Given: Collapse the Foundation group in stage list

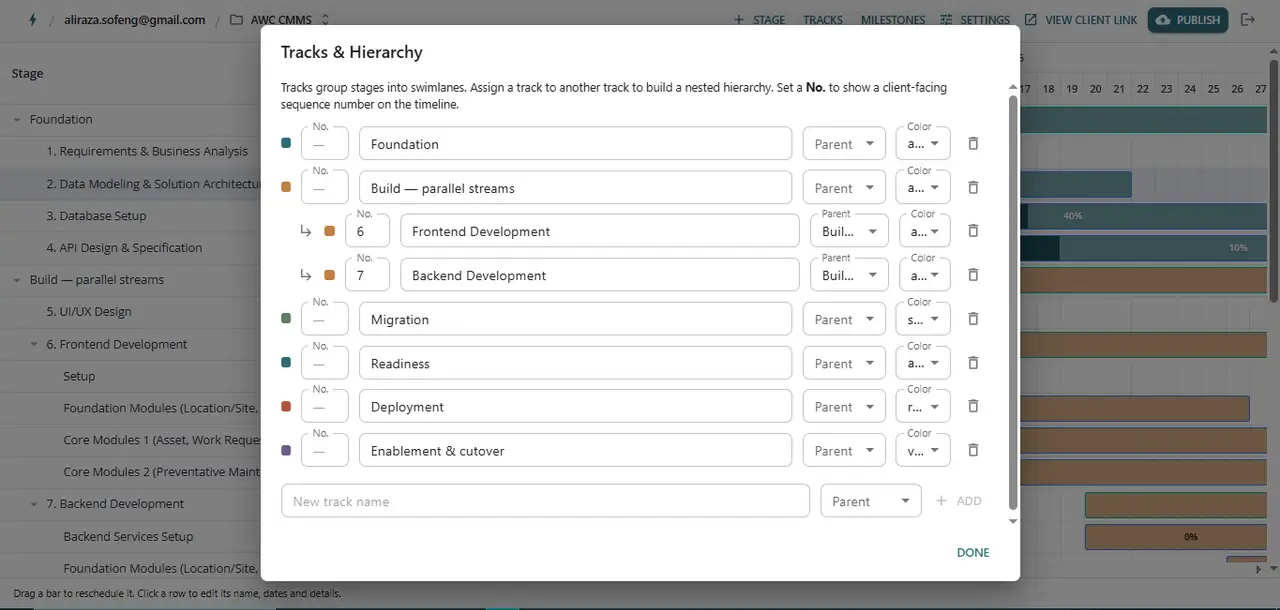Looking at the screenshot, I should point(17,119).
